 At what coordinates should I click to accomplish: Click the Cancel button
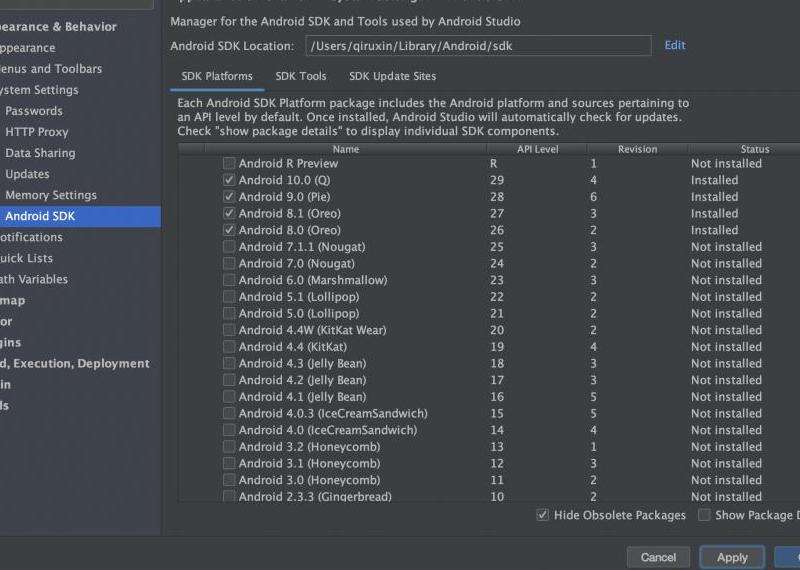(x=658, y=557)
